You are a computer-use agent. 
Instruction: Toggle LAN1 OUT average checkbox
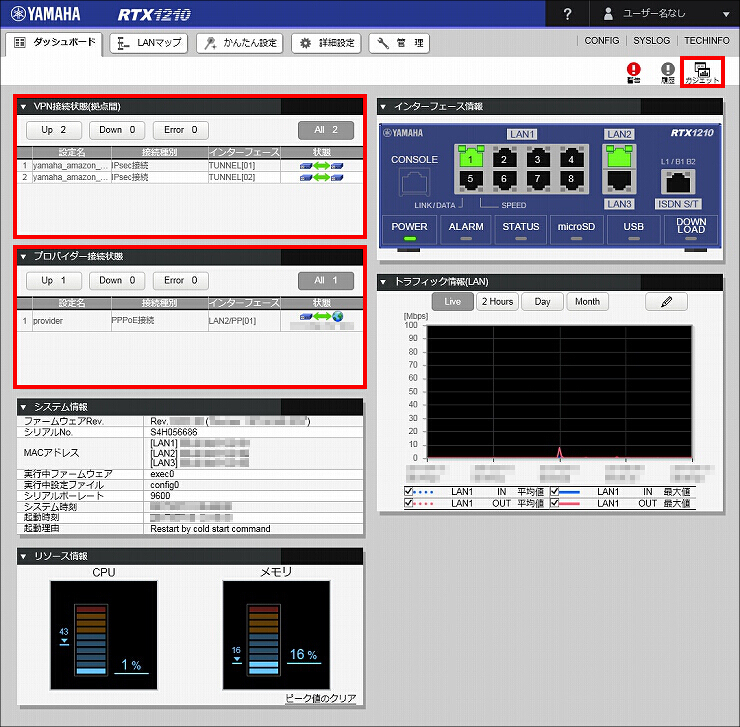pyautogui.click(x=409, y=503)
